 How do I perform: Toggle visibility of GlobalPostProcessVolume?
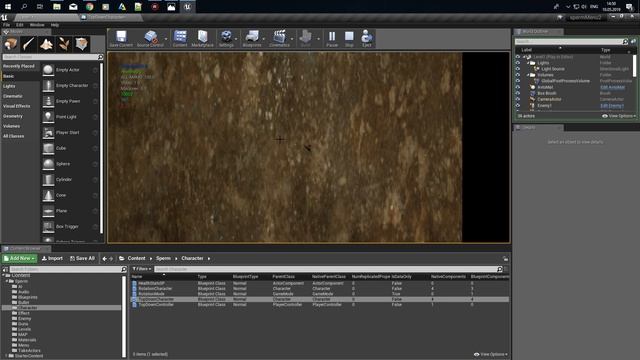coord(518,81)
